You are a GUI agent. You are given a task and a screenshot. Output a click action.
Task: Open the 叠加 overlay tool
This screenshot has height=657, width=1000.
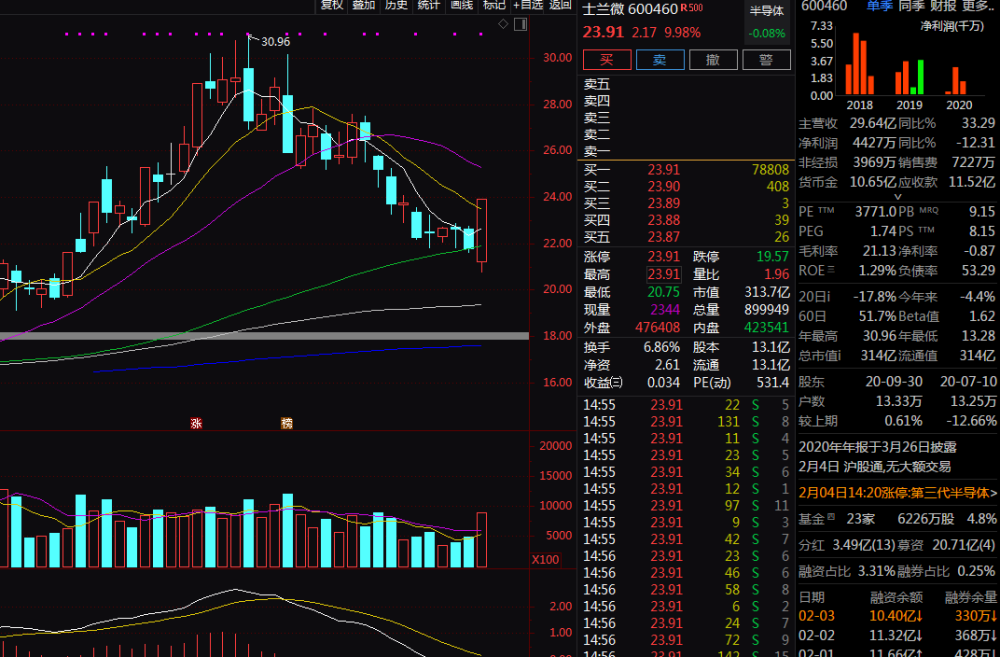click(364, 5)
